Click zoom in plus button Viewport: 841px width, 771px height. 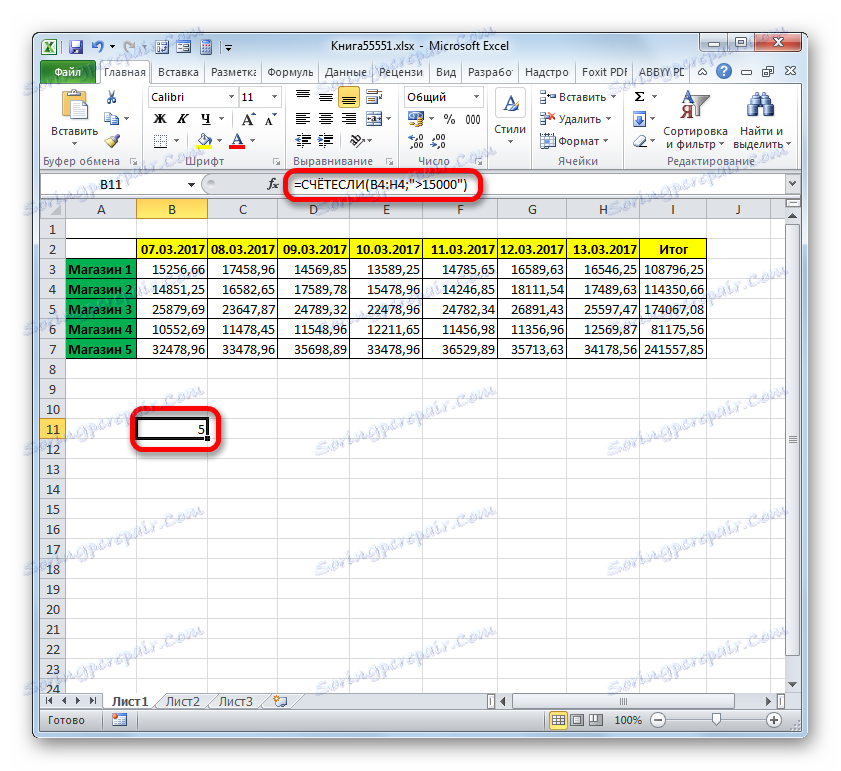coord(773,720)
